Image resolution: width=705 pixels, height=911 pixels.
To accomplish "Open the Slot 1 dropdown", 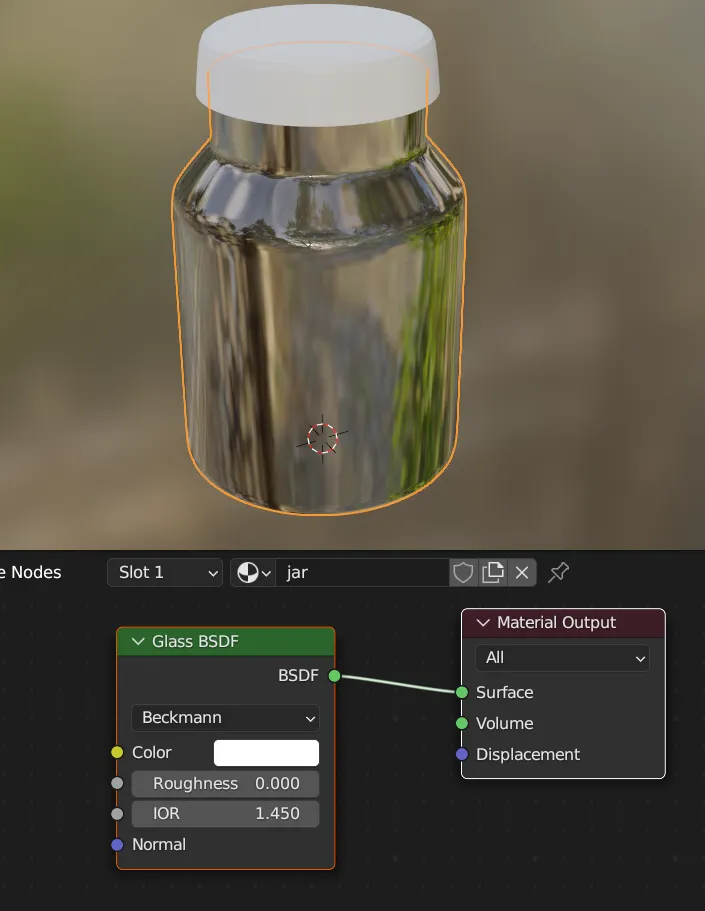I will coord(165,573).
